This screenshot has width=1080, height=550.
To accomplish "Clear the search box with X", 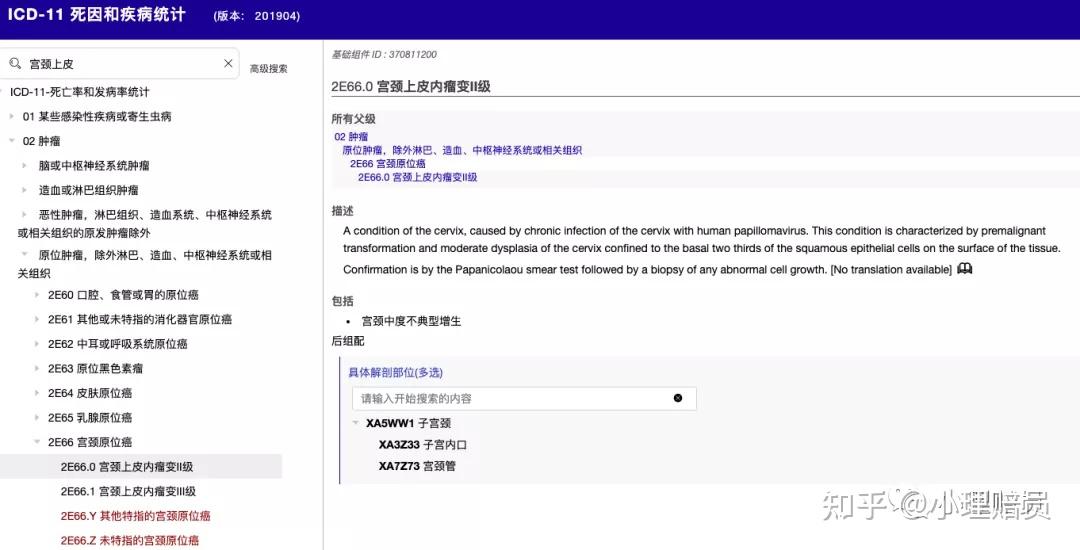I will [x=228, y=63].
